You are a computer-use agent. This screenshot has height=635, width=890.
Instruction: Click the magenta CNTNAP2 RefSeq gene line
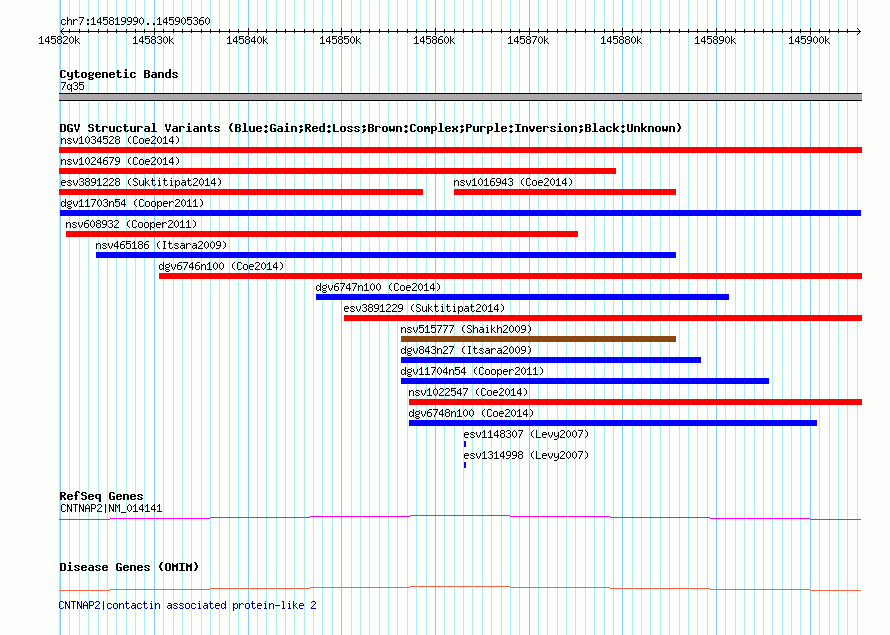click(x=460, y=518)
